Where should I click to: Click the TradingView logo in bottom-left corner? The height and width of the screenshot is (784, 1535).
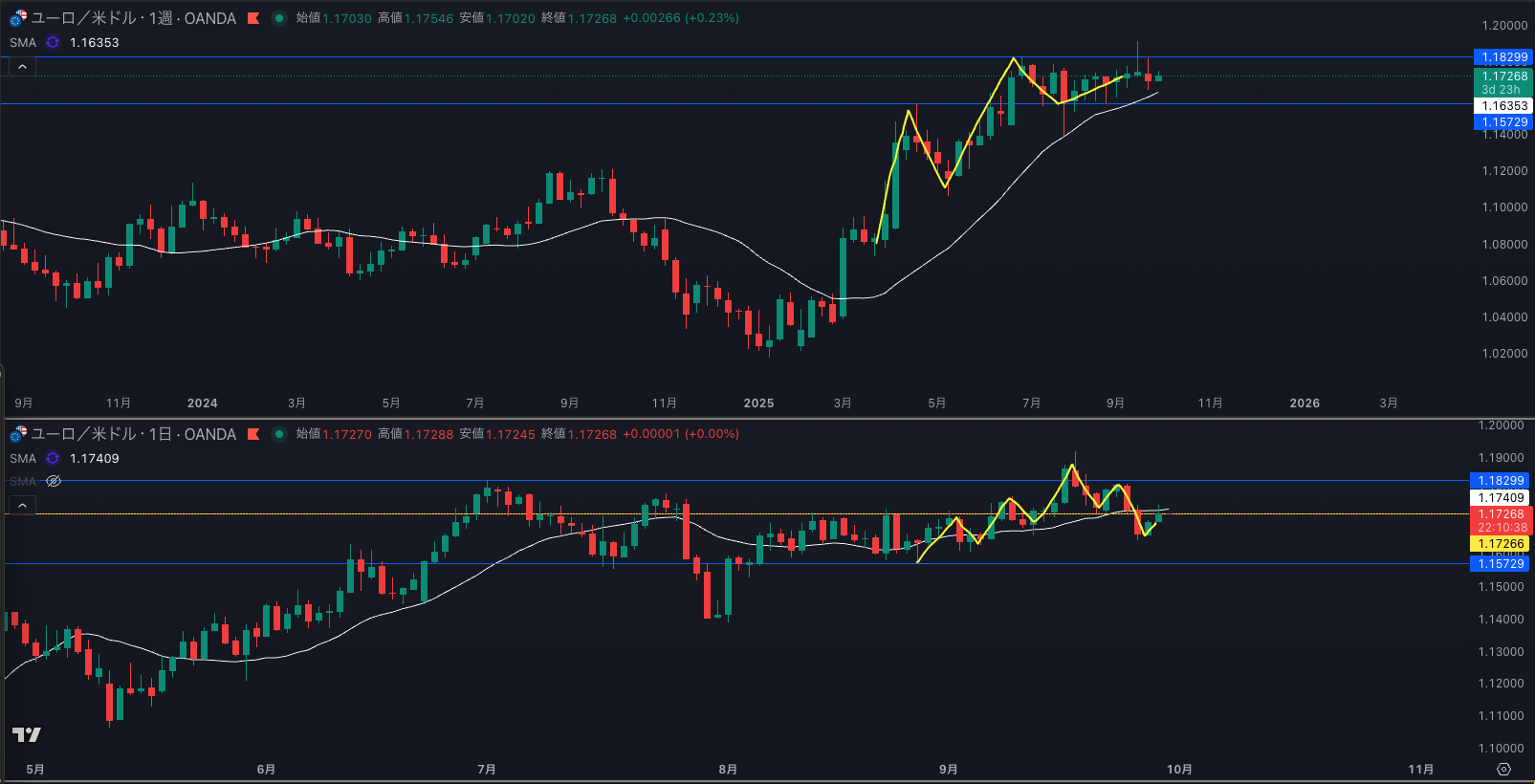(27, 734)
